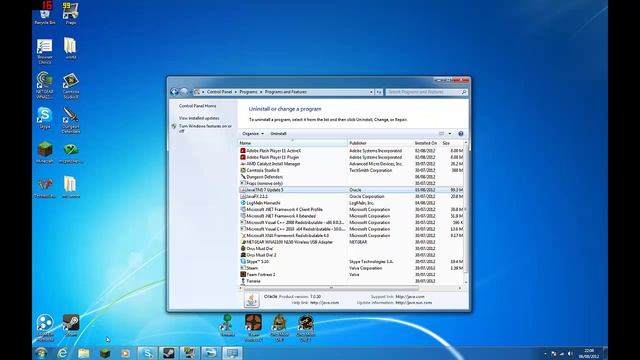The image size is (640, 360).
Task: Switch to Skype on the taskbar
Action: (x=147, y=353)
